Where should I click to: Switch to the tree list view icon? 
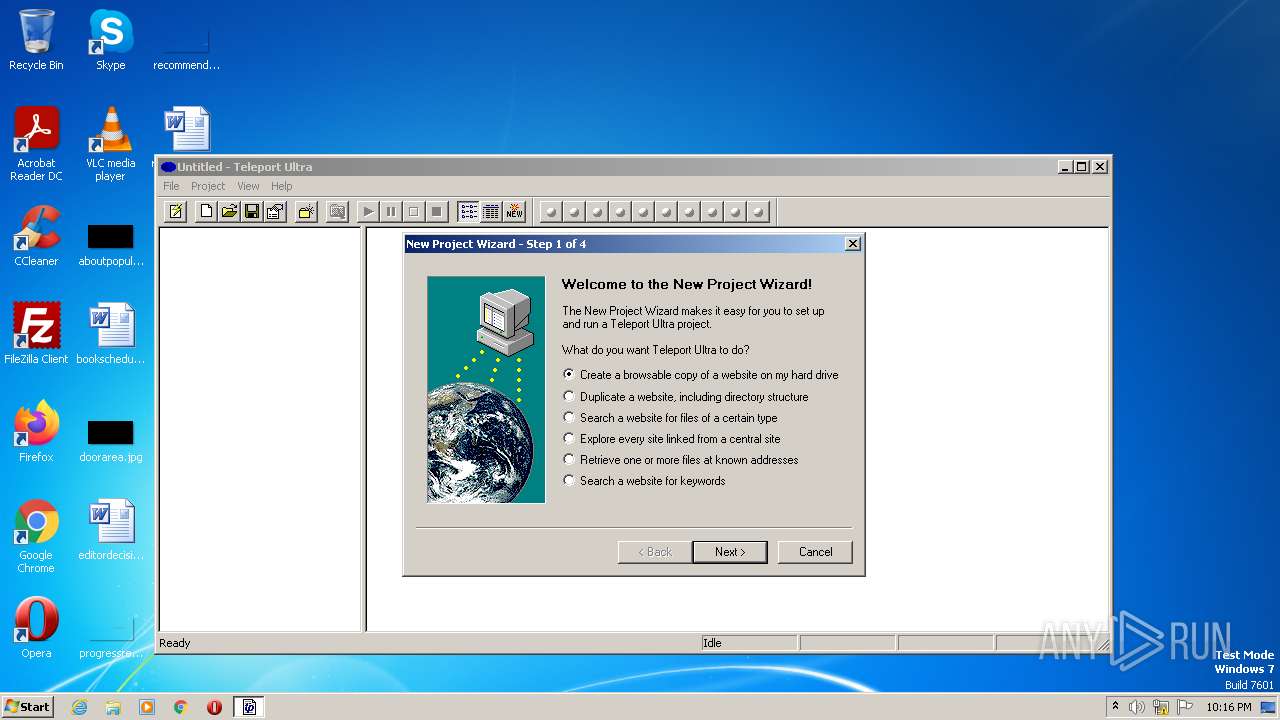(x=468, y=212)
